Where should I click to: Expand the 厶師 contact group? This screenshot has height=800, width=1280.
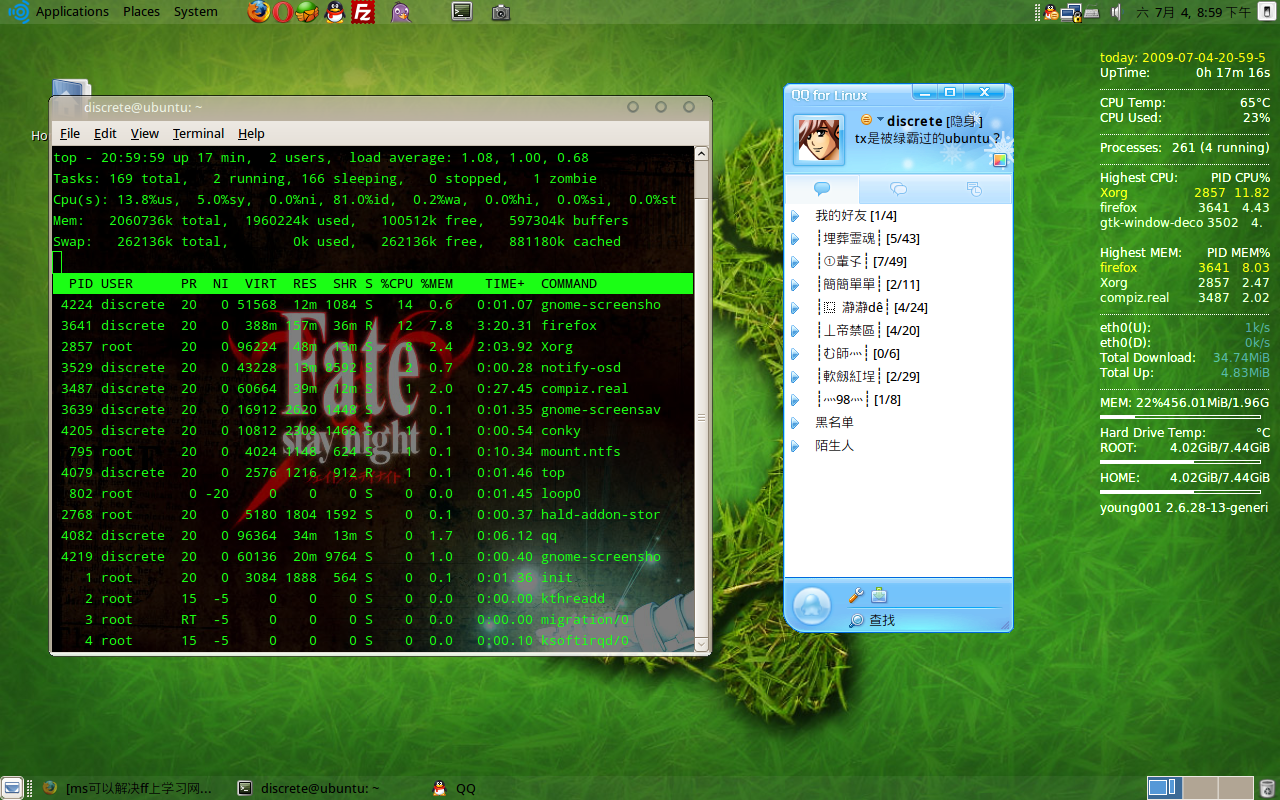[795, 354]
